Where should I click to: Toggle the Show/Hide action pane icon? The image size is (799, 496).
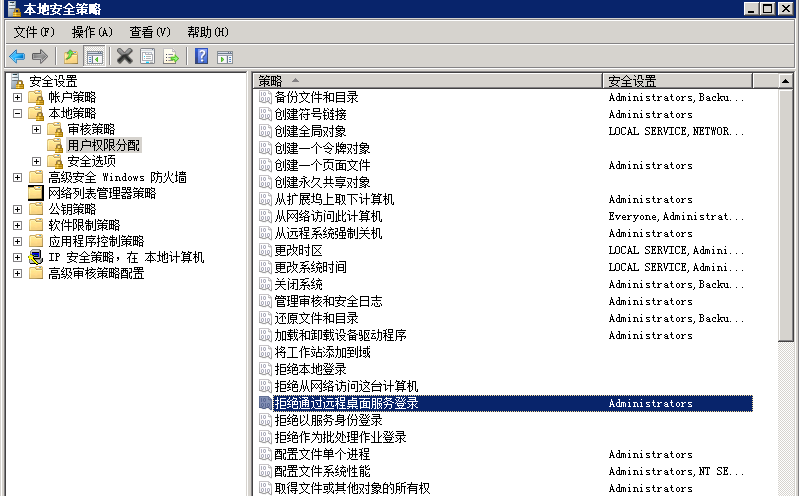pos(225,56)
